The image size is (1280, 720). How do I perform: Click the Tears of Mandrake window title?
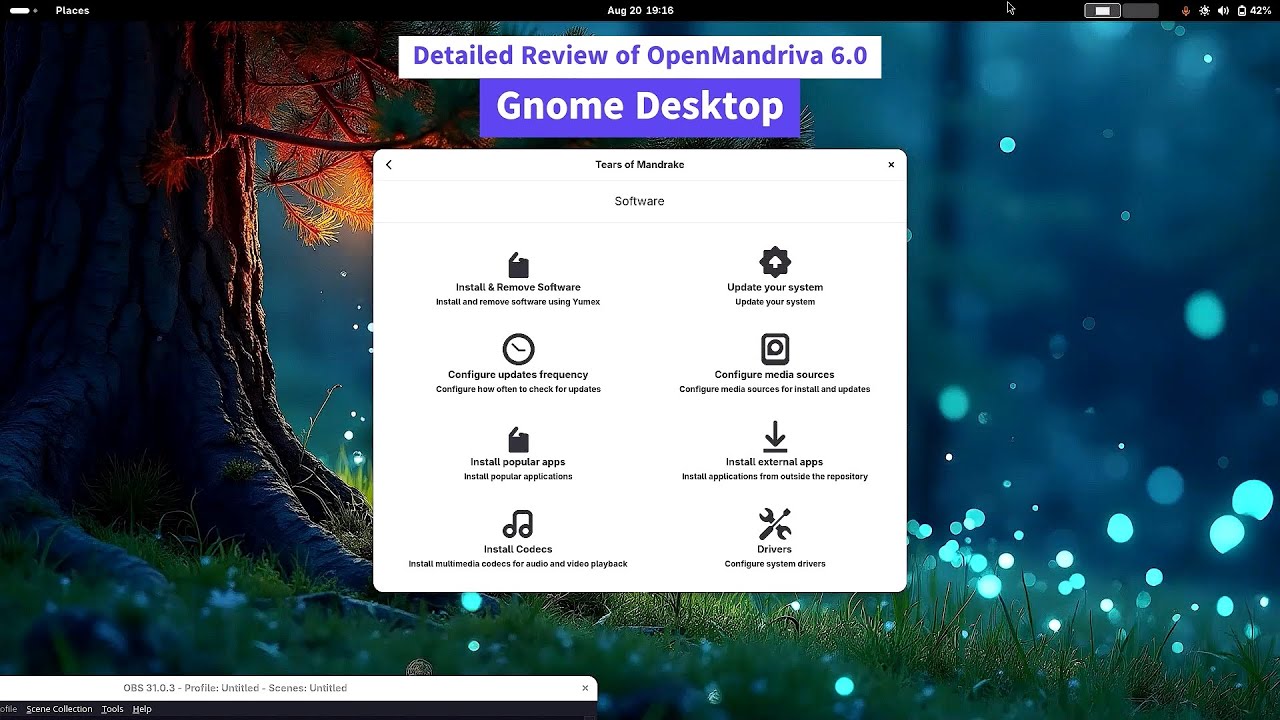(x=640, y=165)
